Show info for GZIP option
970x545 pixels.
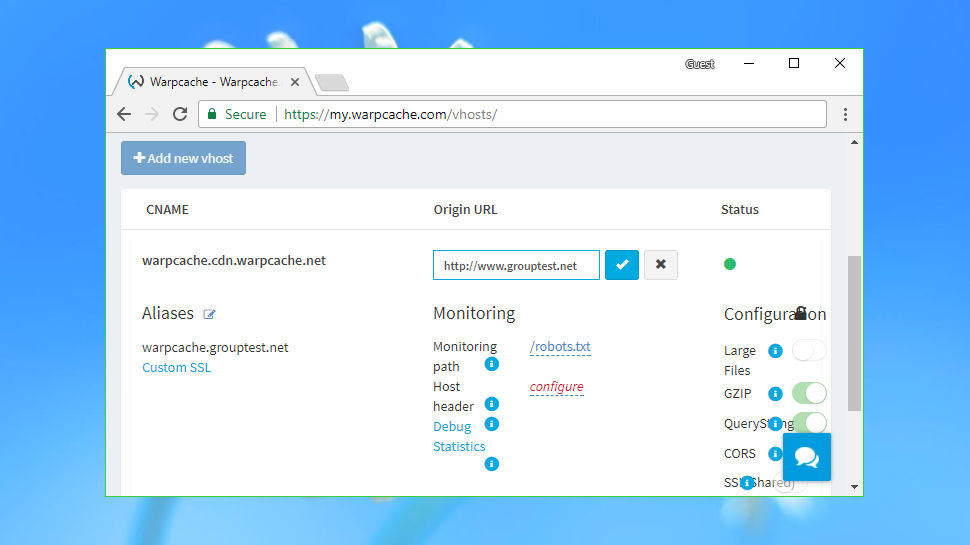pos(775,393)
